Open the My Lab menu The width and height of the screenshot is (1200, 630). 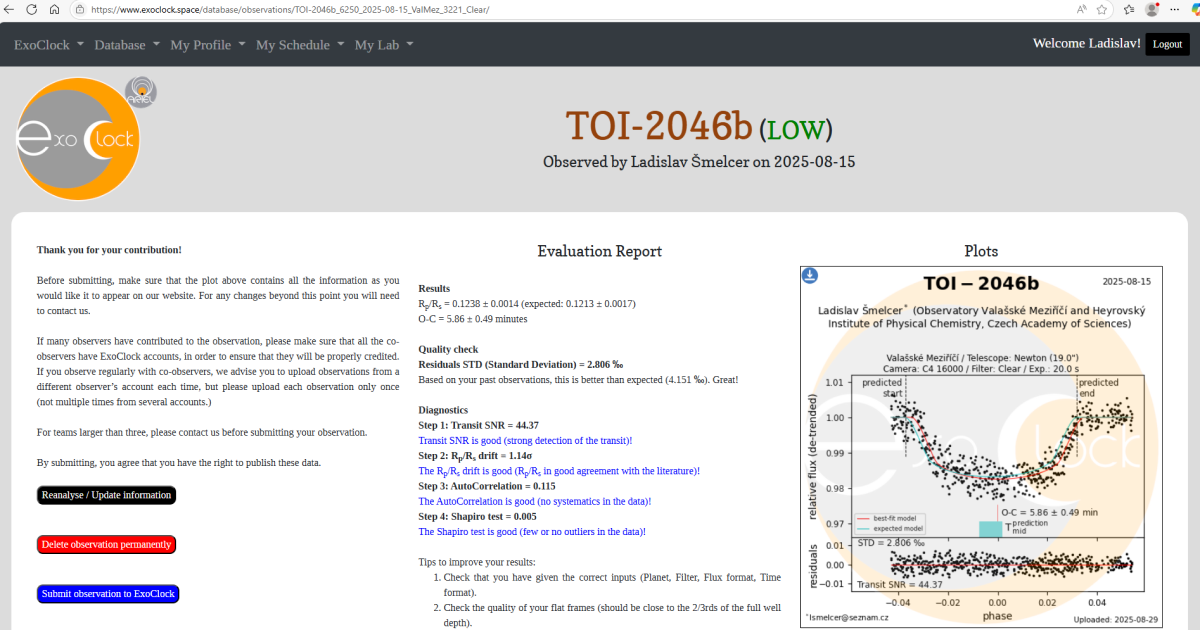pos(384,45)
